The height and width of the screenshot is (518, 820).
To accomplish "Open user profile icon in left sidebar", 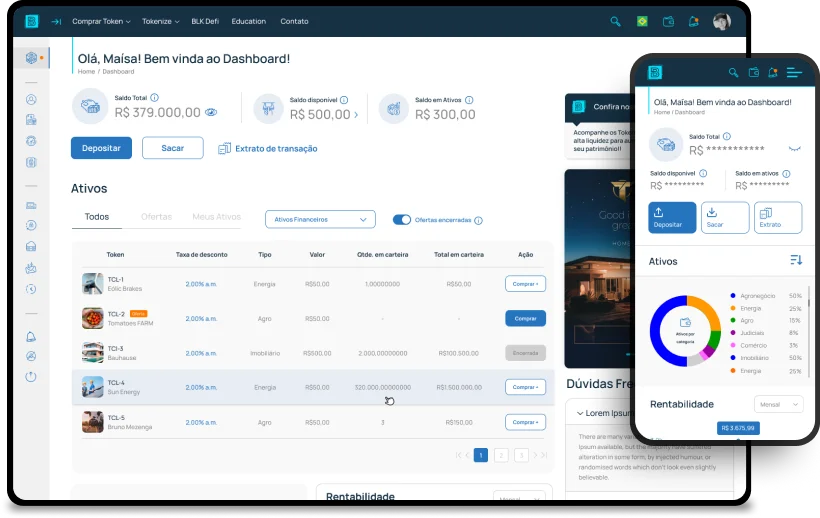I will (x=31, y=99).
